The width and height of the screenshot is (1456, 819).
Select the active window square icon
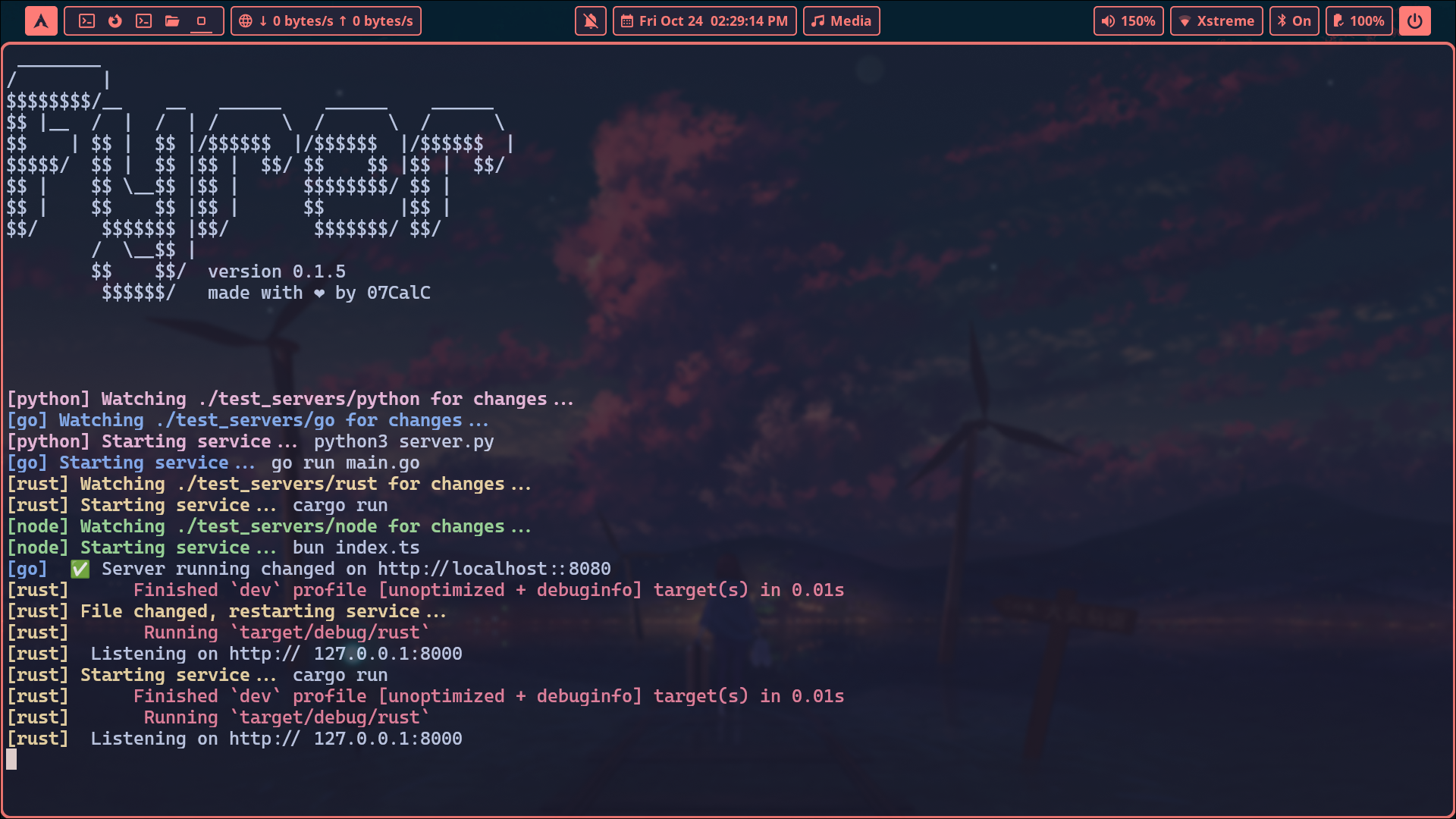point(201,21)
